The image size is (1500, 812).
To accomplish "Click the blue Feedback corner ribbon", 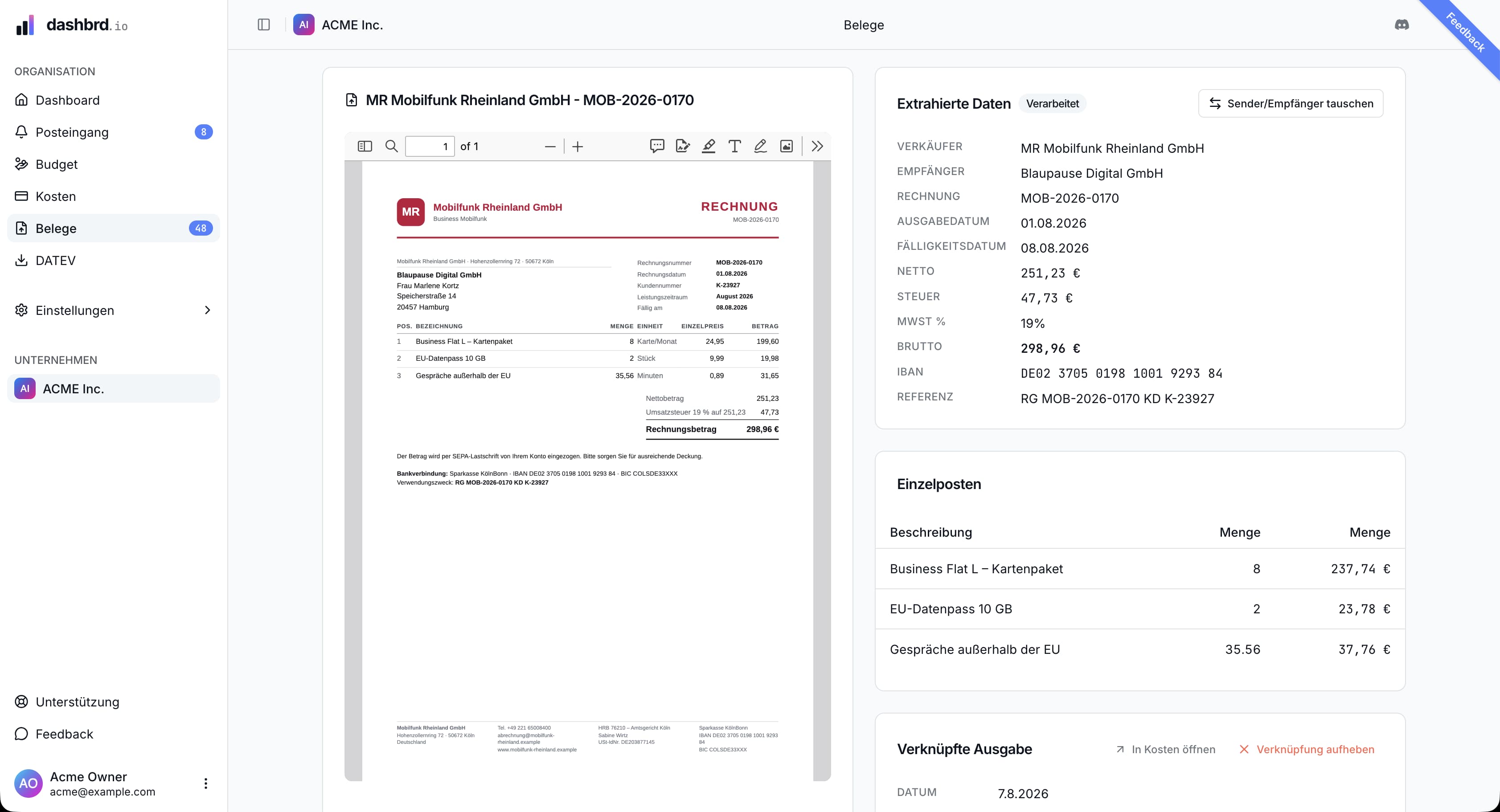I will coord(1466,33).
